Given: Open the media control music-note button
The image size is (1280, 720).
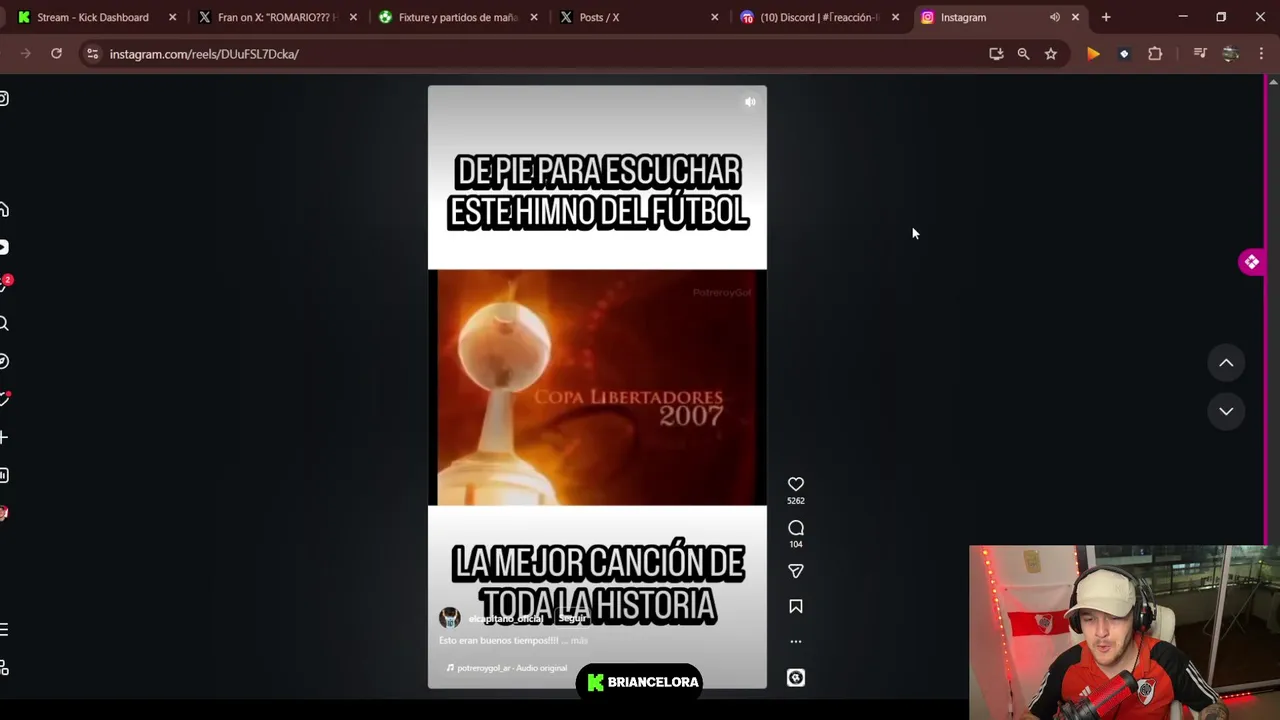Looking at the screenshot, I should coord(1200,54).
